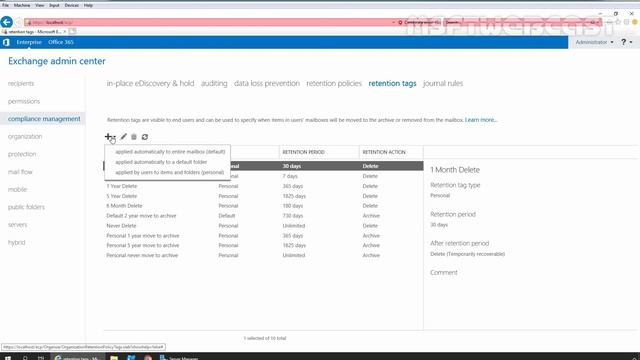Click the Office 365 link in the header
Image resolution: width=640 pixels, height=360 pixels.
click(61, 42)
